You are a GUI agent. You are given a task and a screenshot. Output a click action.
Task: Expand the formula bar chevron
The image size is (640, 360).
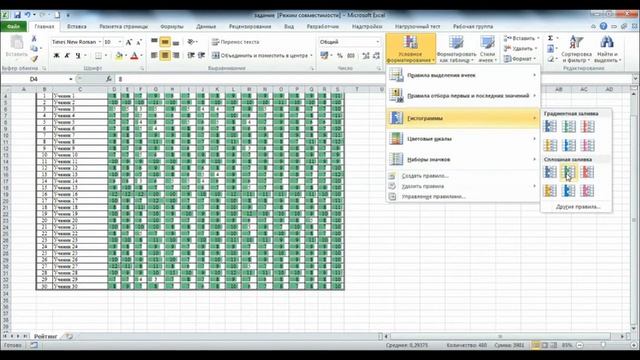tap(635, 79)
